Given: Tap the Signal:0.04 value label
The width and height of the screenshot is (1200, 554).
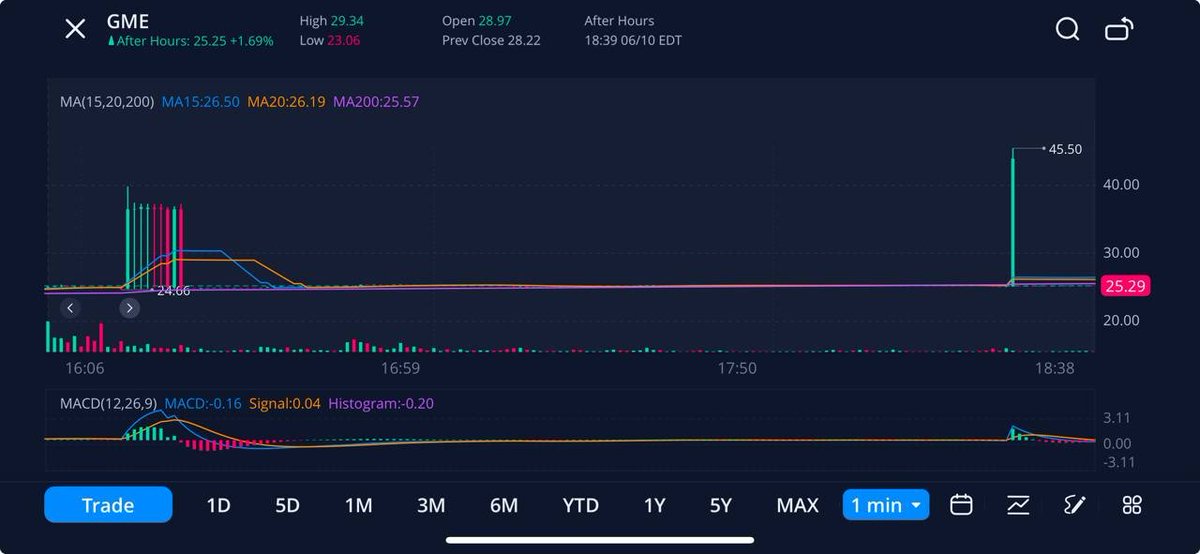Looking at the screenshot, I should point(285,404).
